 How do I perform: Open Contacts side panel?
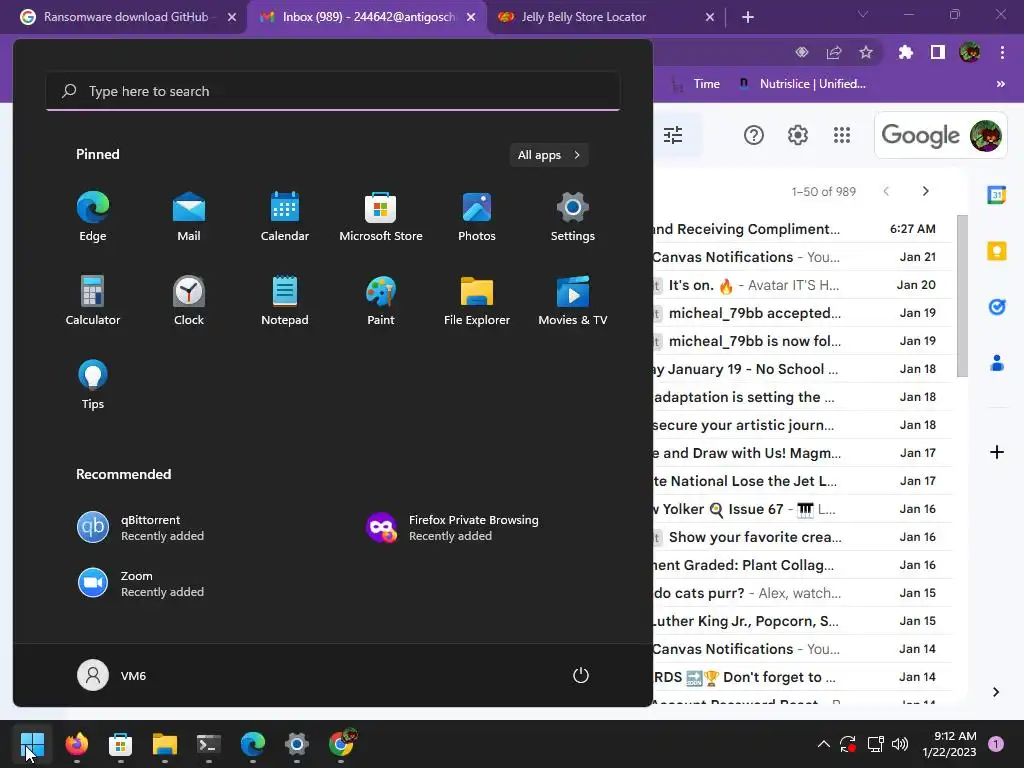coord(997,362)
